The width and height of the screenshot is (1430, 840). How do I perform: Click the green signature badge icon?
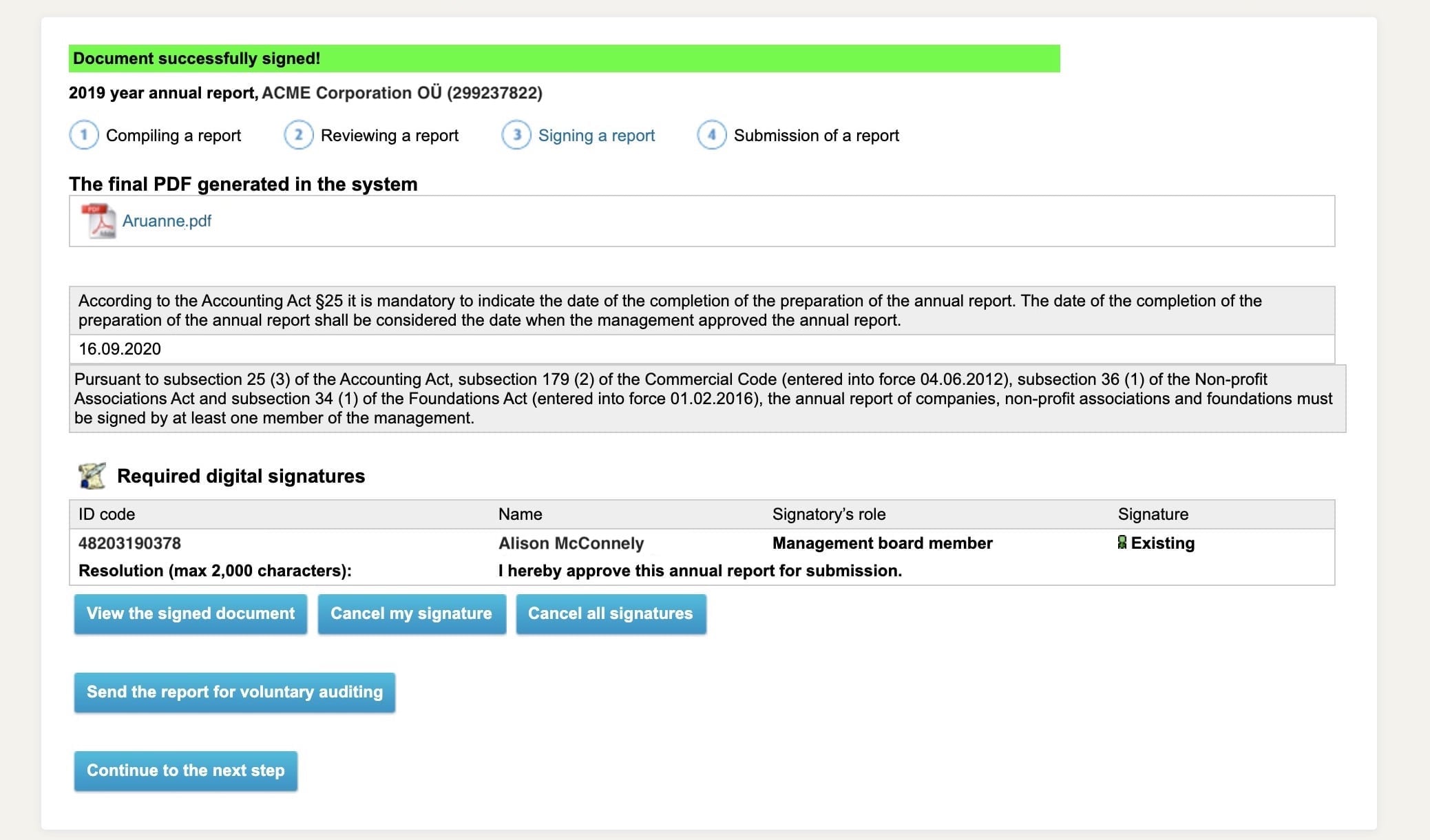tap(1122, 543)
